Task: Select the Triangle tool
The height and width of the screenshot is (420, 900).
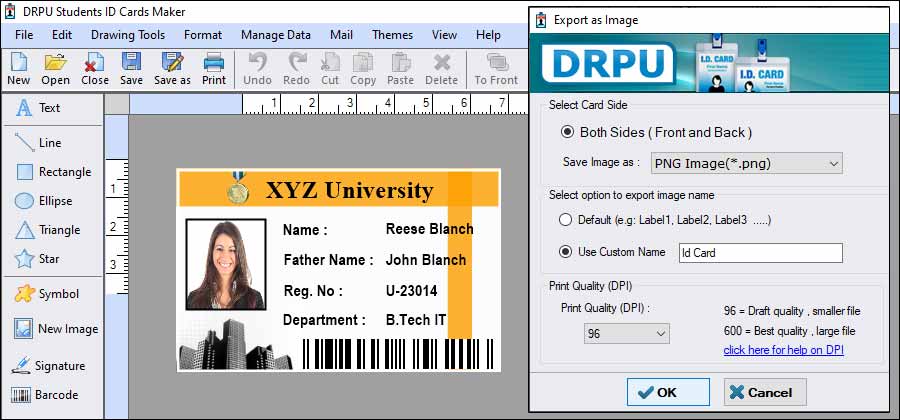Action: coord(47,230)
